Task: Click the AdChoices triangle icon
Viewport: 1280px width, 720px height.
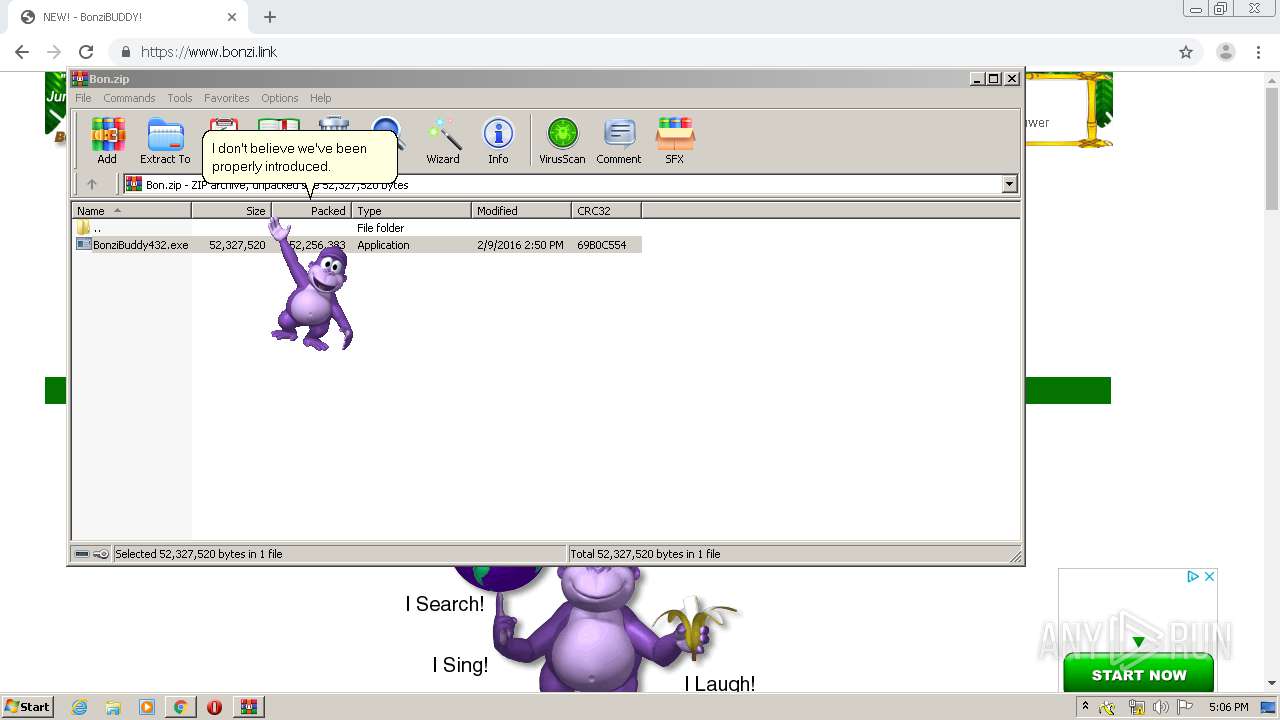Action: (1193, 576)
